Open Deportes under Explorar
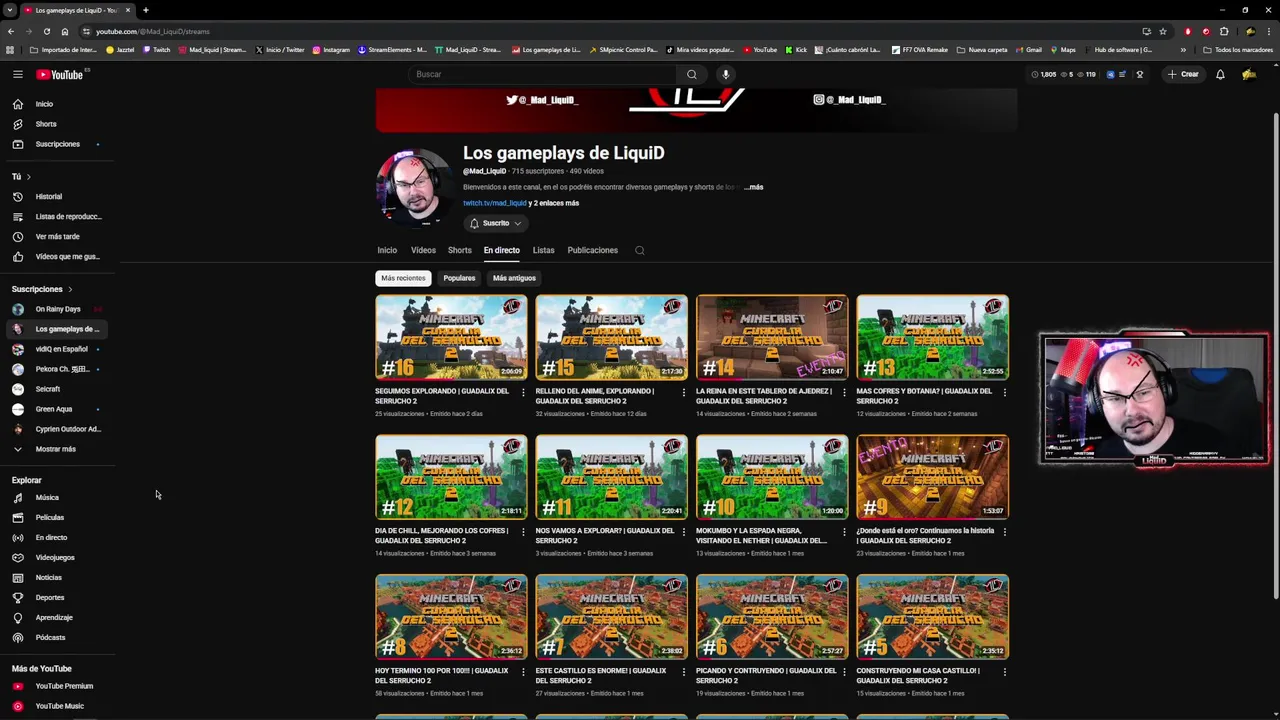 pyautogui.click(x=49, y=597)
